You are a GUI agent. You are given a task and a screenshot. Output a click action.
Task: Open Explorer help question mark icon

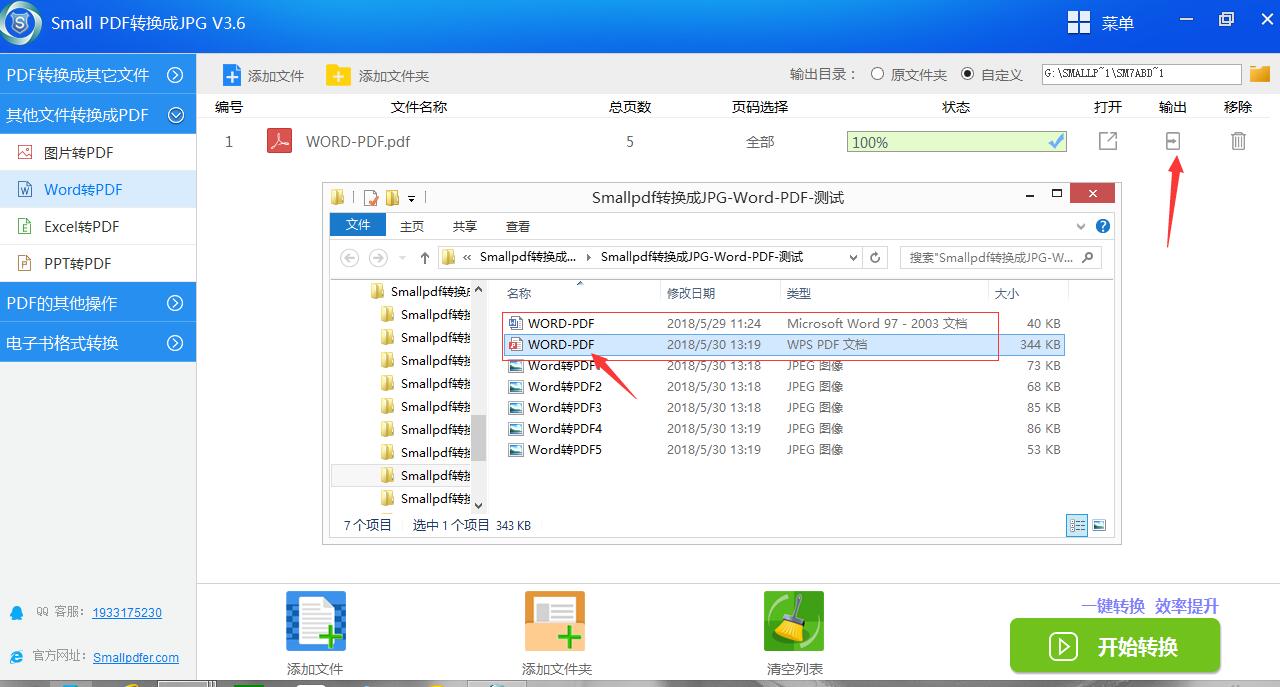click(1103, 226)
